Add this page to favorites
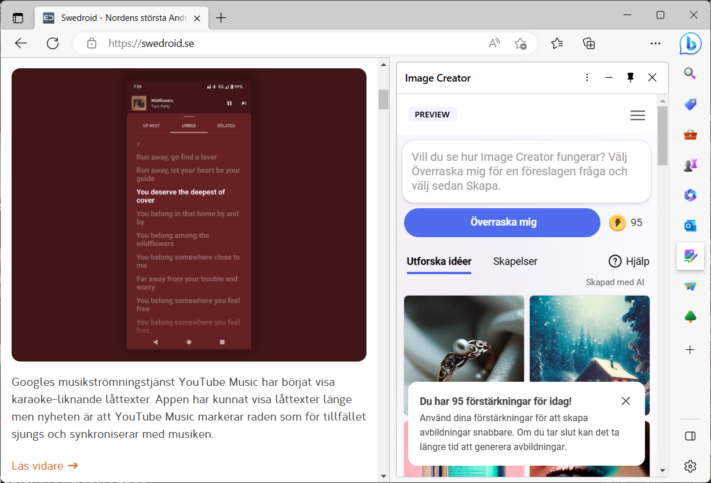The image size is (711, 483). click(x=521, y=44)
